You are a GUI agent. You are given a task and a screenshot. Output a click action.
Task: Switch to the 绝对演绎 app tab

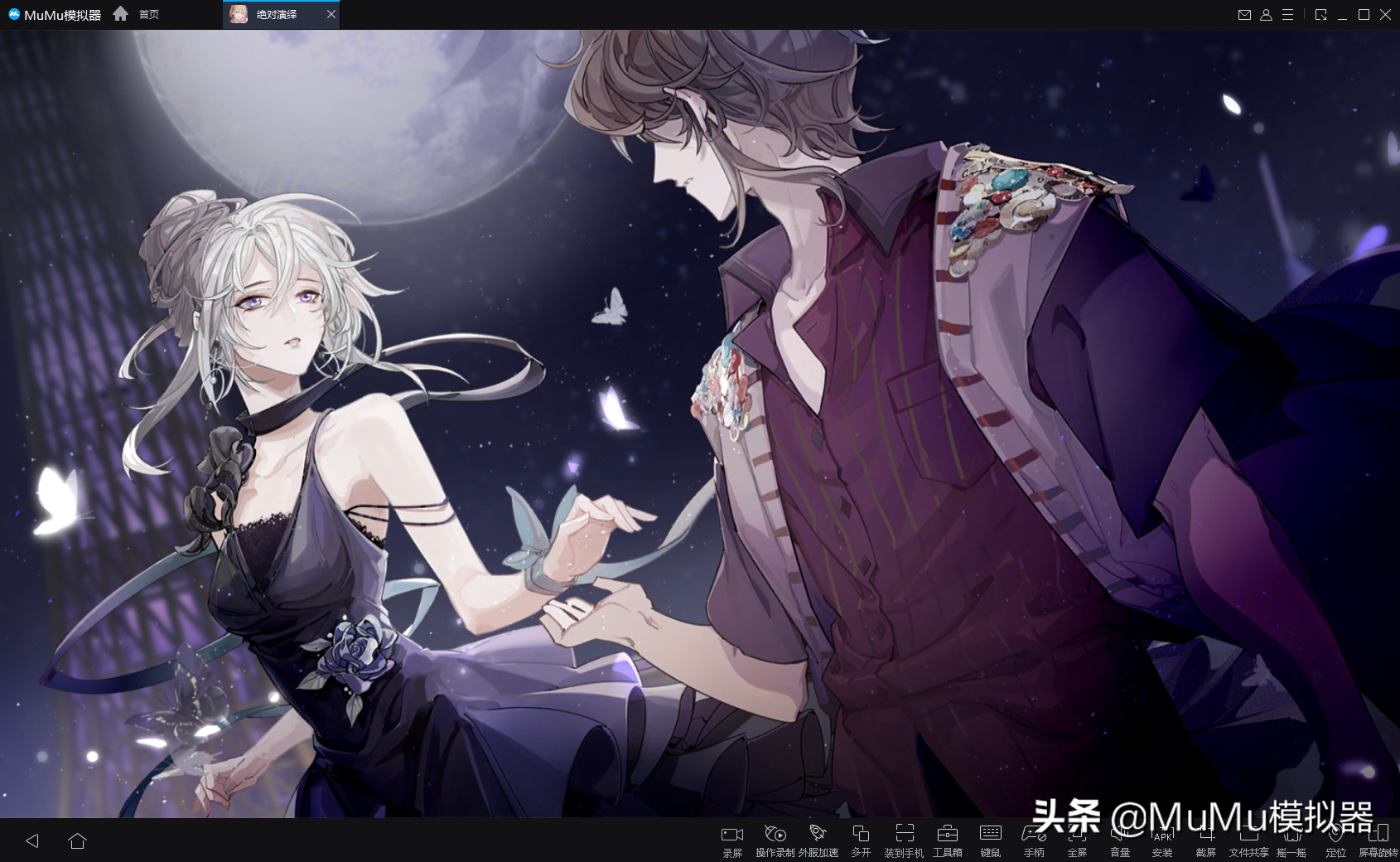click(281, 14)
